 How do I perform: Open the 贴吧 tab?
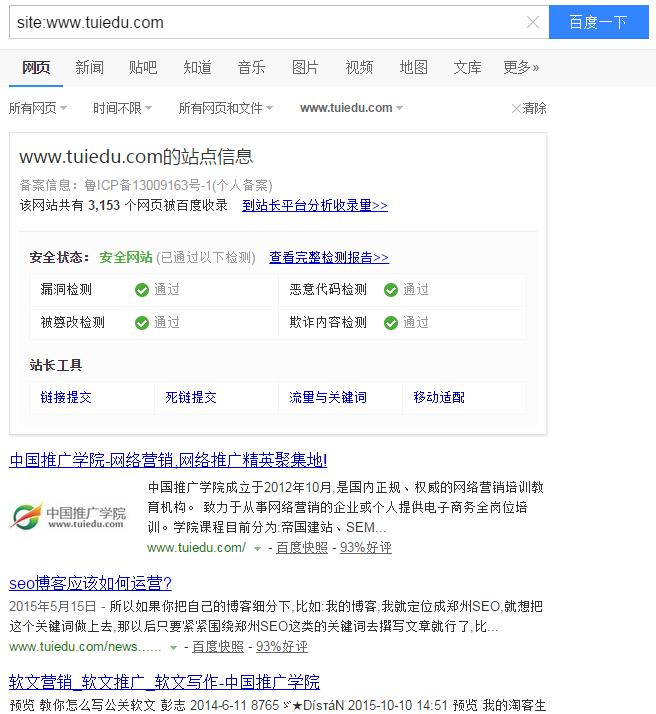point(143,67)
